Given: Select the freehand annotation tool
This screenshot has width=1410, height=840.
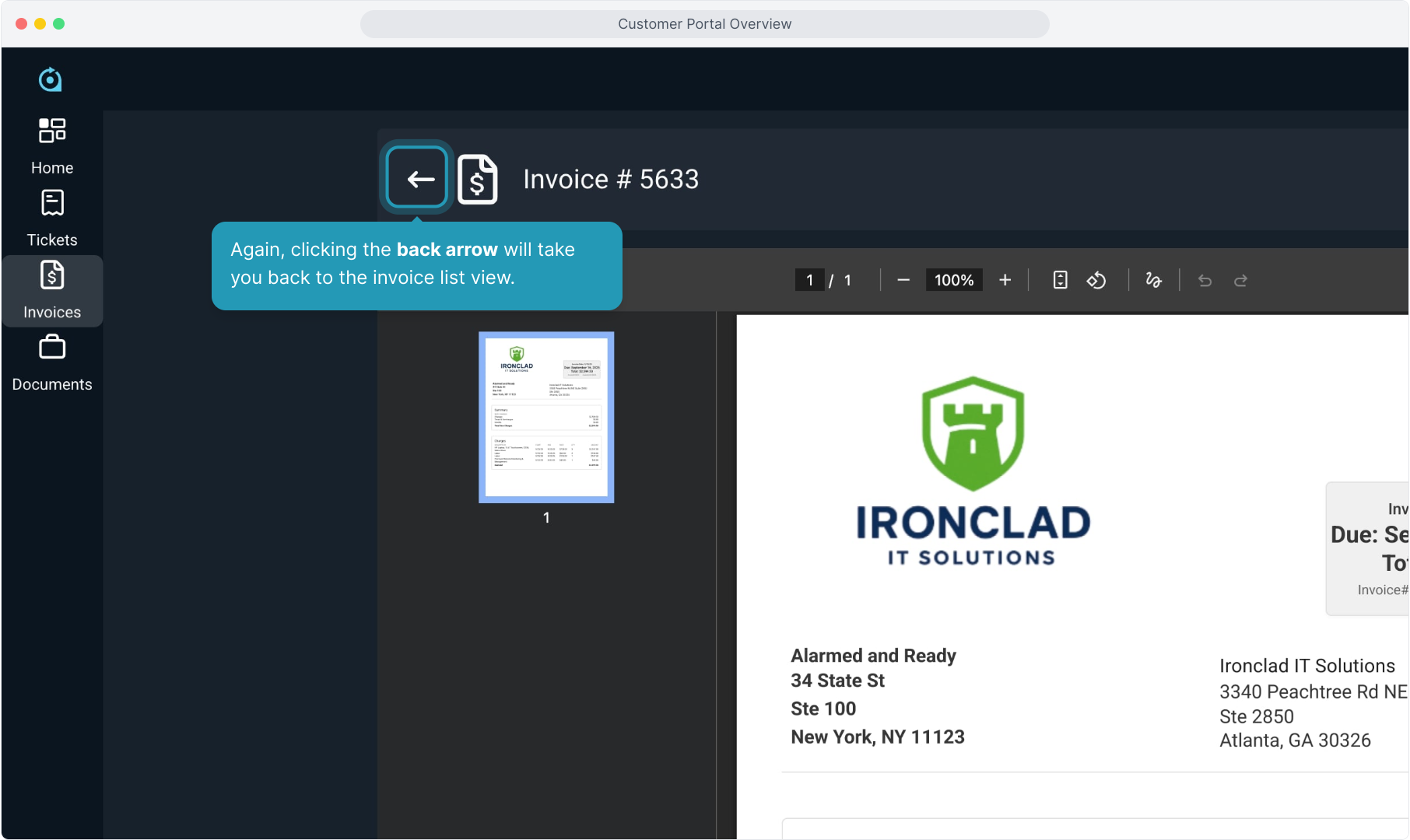Looking at the screenshot, I should (x=1153, y=280).
